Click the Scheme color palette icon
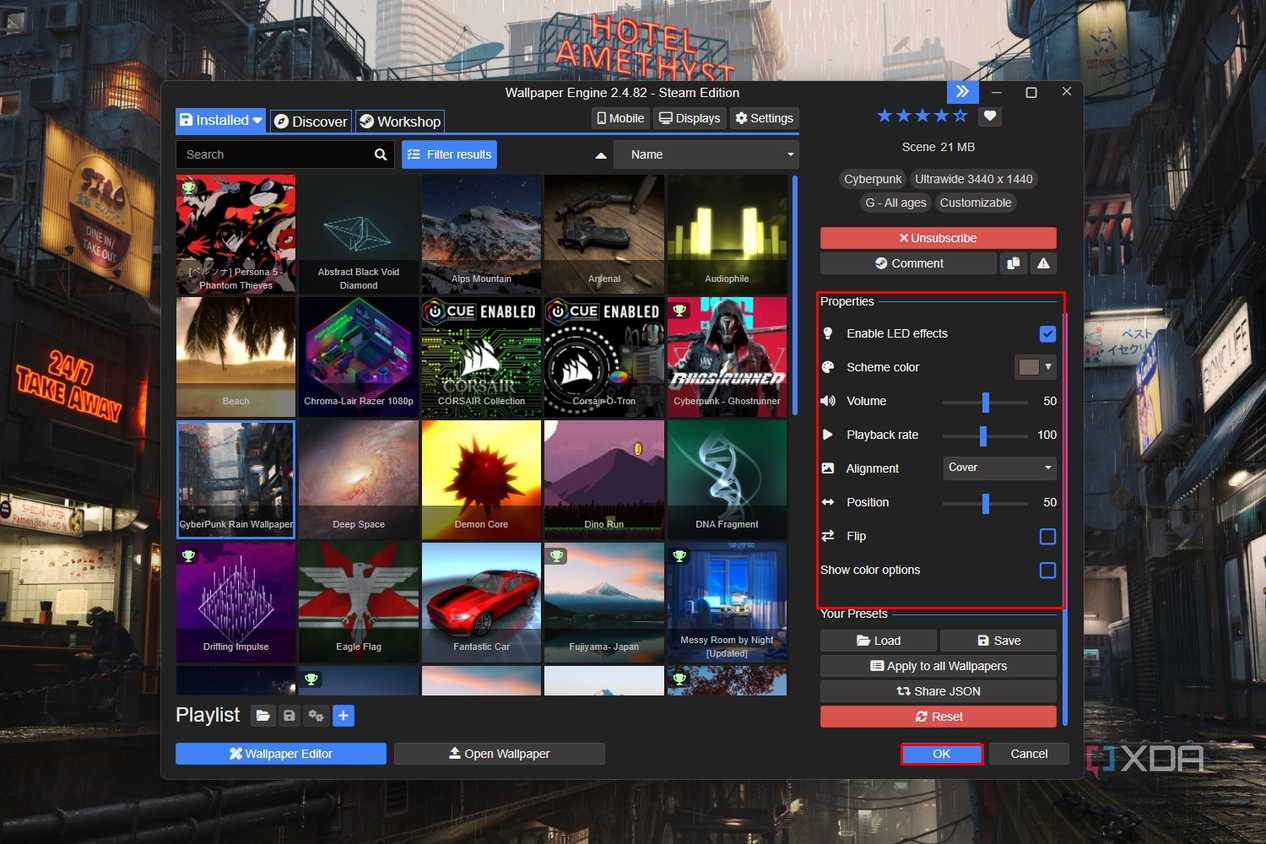1266x844 pixels. pos(828,368)
